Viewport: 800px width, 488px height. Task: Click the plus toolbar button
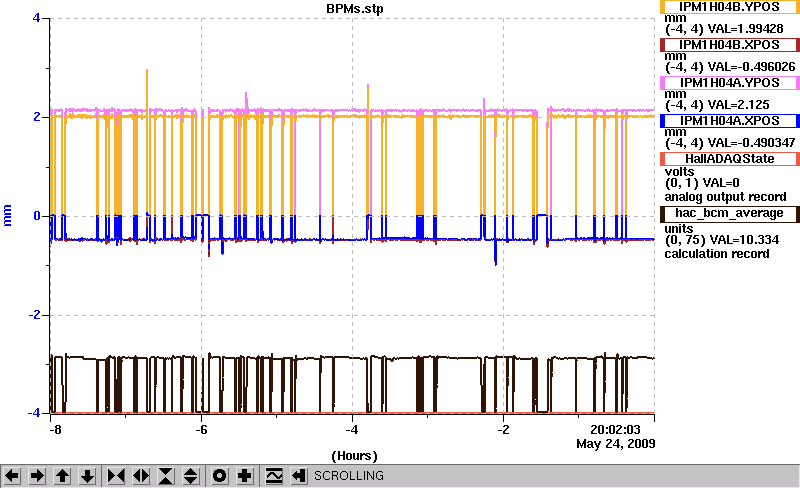[245, 476]
